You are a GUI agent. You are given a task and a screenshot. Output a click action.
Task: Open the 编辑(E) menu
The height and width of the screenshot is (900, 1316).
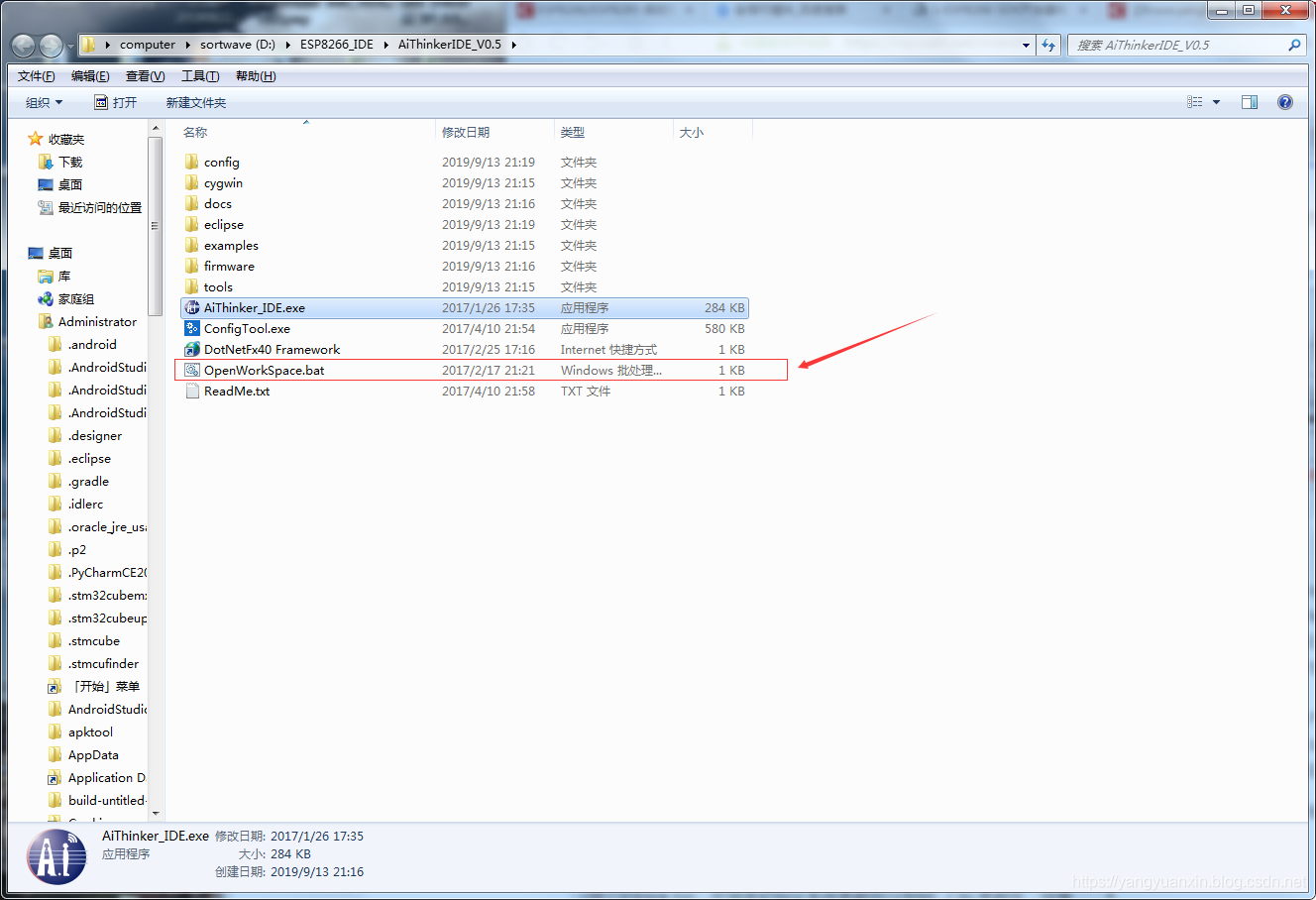[90, 76]
